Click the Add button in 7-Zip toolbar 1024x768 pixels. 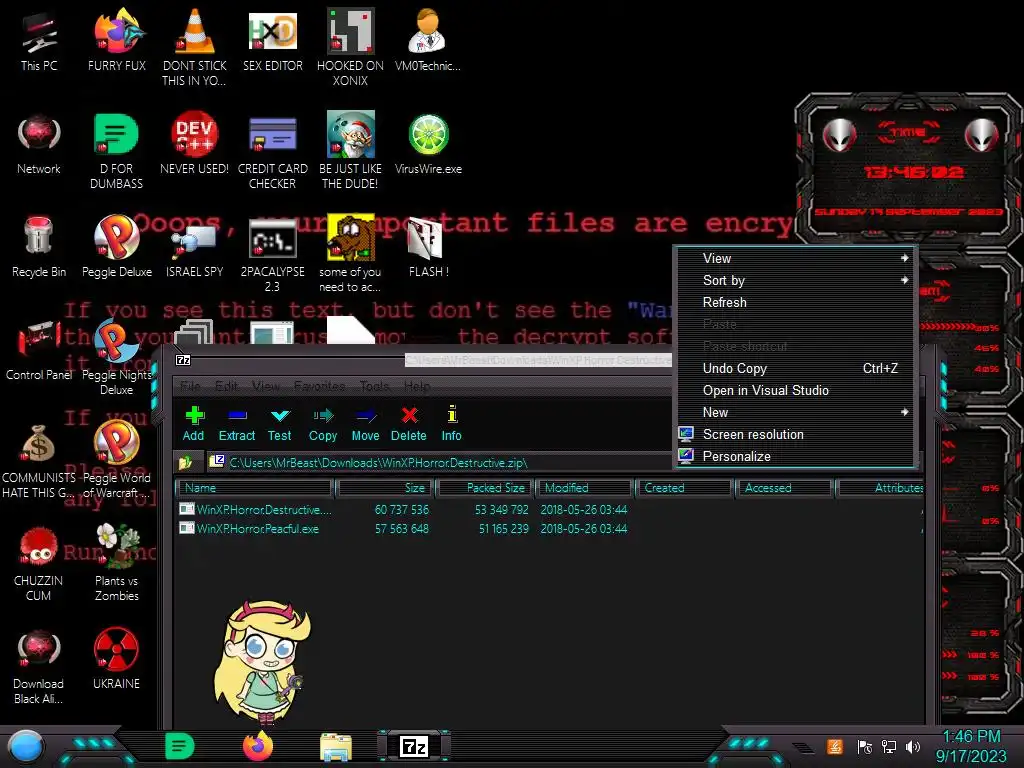[x=193, y=423]
